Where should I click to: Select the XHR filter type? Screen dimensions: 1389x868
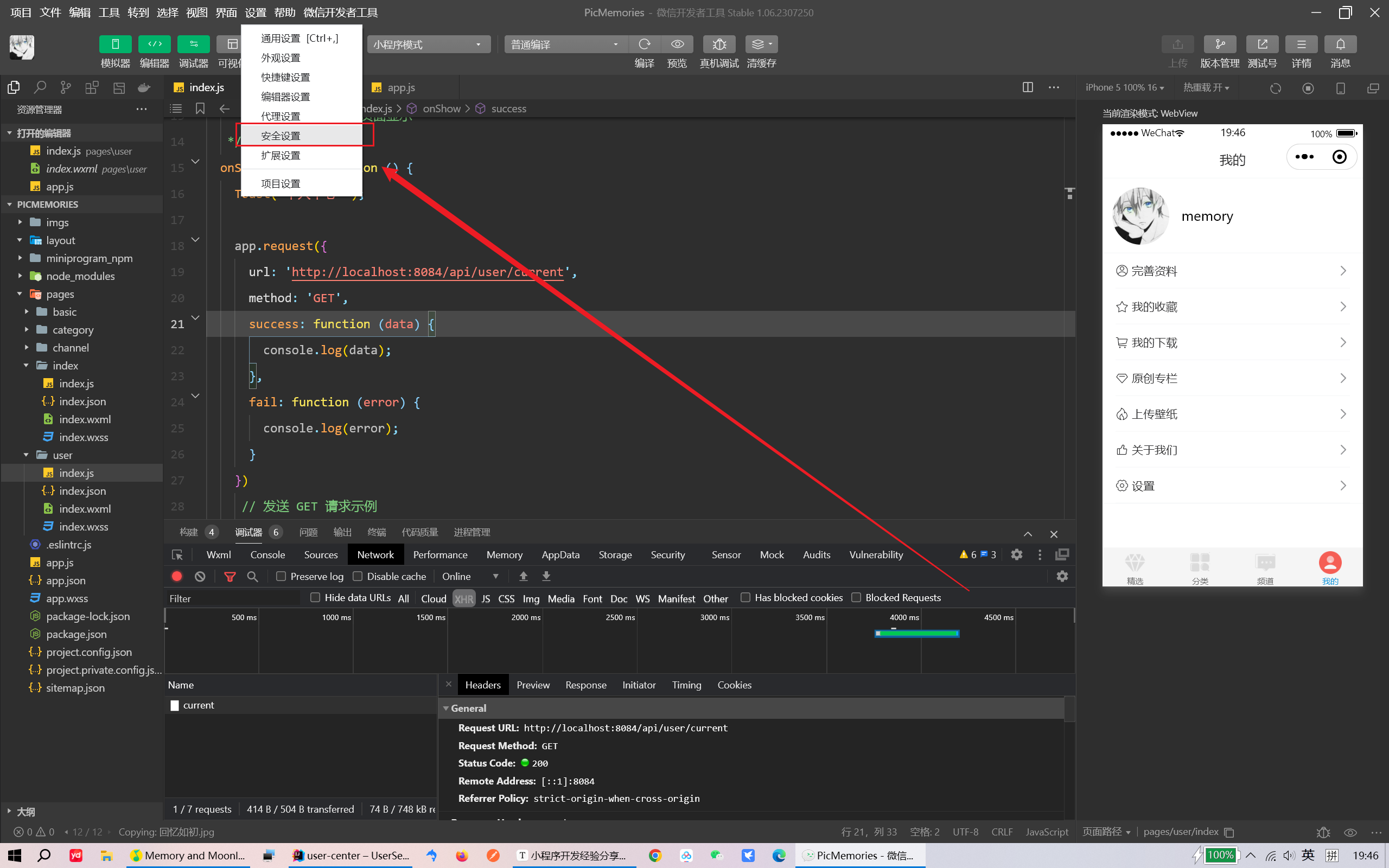click(x=464, y=599)
